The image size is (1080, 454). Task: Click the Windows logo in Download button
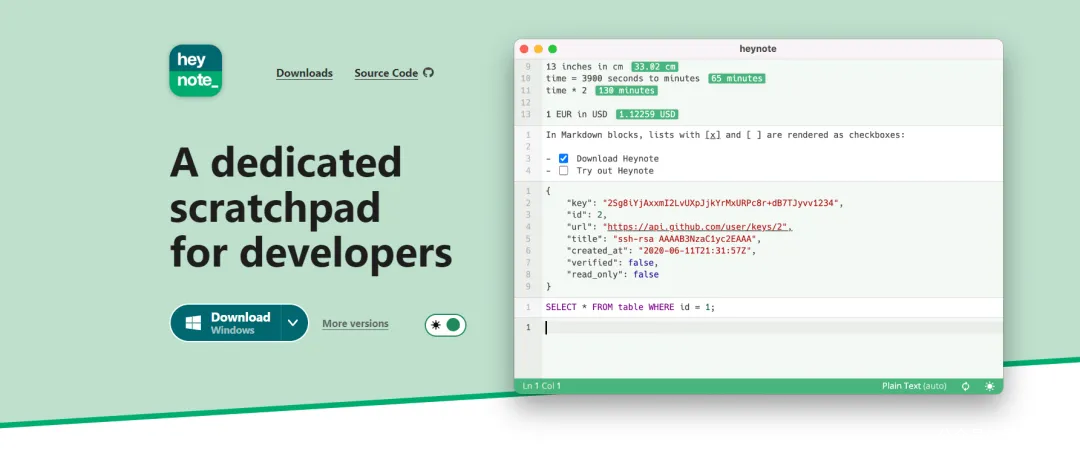click(194, 323)
